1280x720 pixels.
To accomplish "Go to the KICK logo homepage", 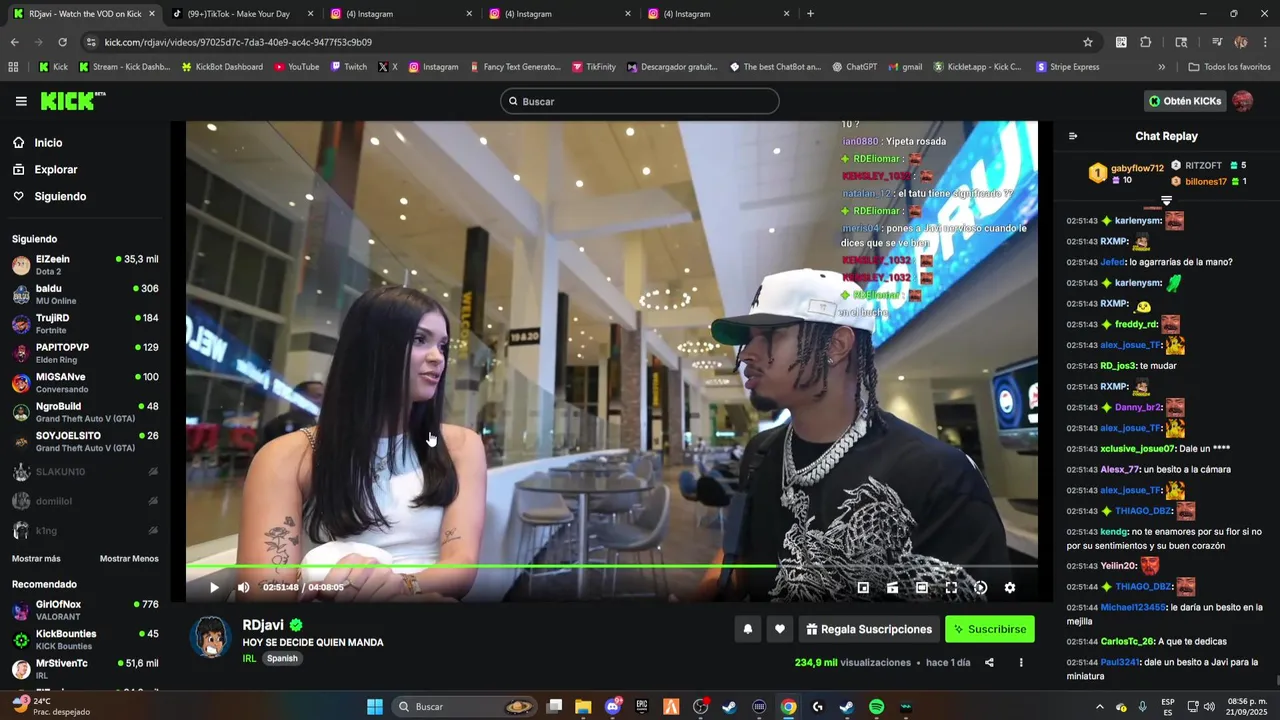I will [72, 101].
